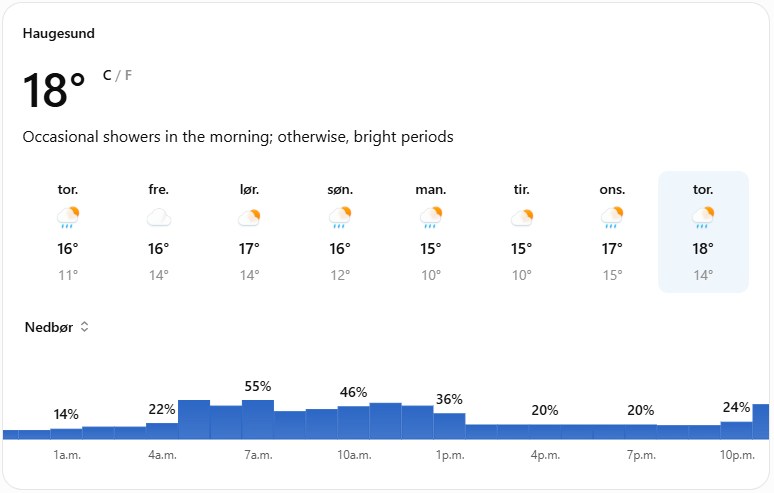This screenshot has height=493, width=774.
Task: Select Celsius temperature unit
Action: (x=107, y=75)
